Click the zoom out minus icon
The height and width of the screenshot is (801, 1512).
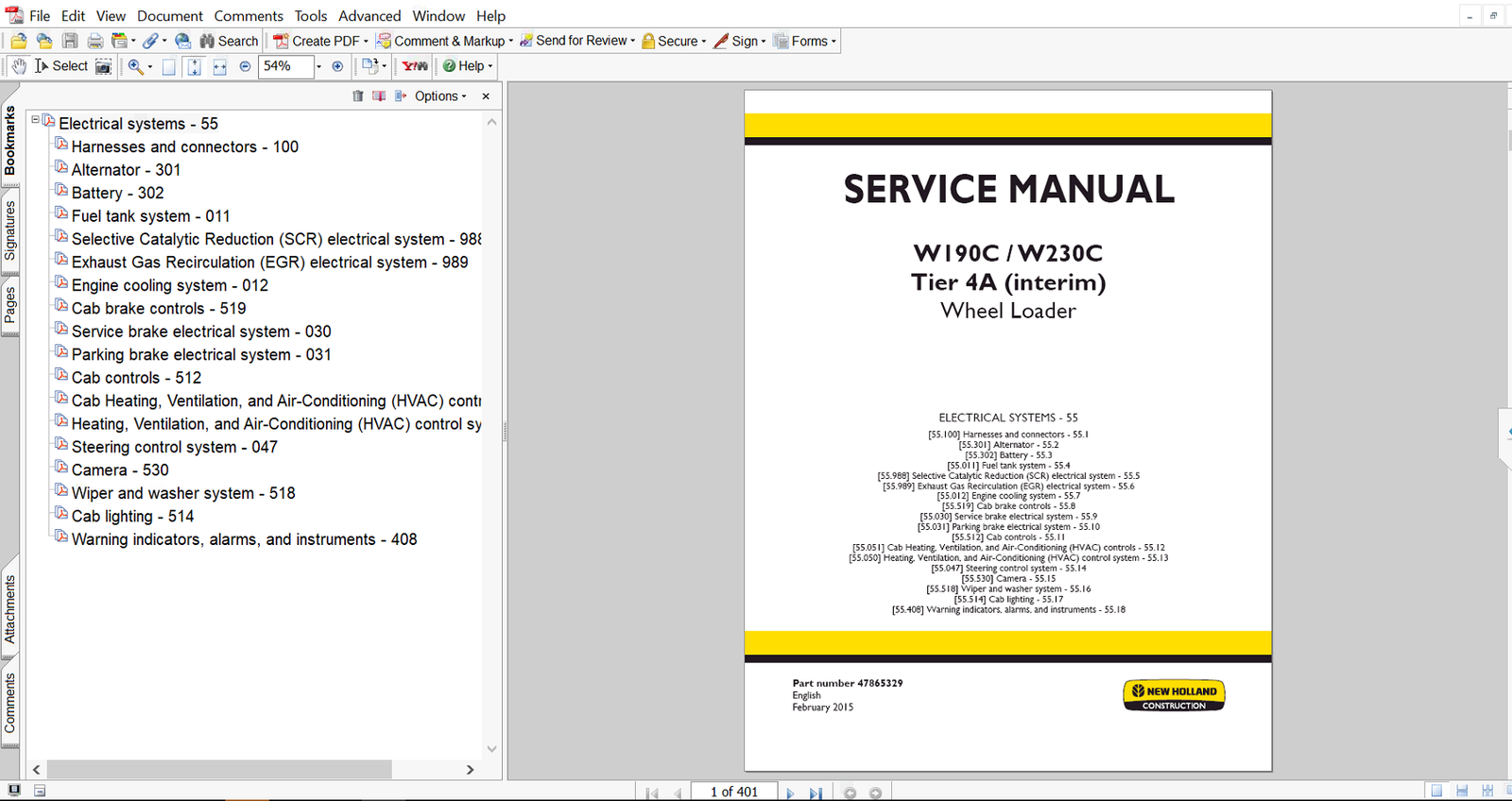[245, 66]
